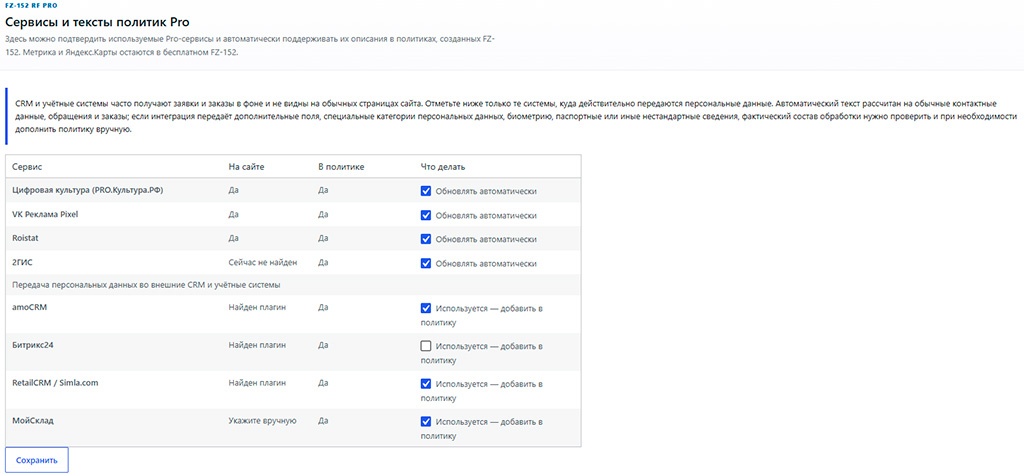Toggle auto-update checkbox for VK Реклама Pixel
The image size is (1024, 474).
point(426,215)
